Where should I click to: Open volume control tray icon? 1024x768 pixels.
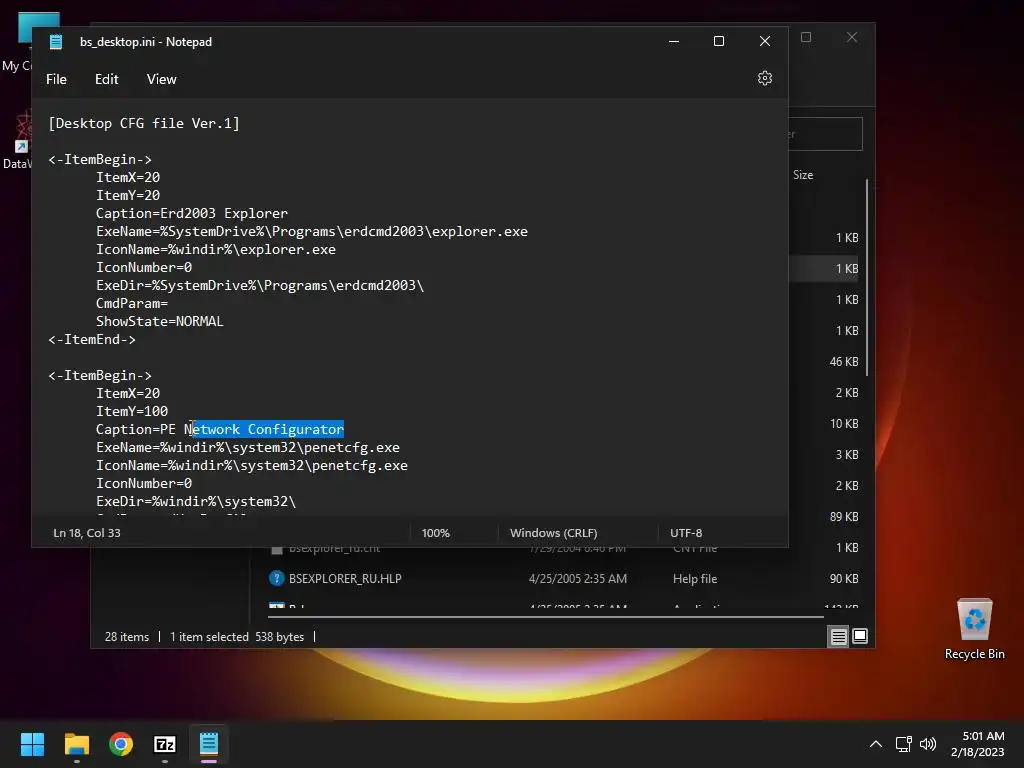(x=927, y=744)
